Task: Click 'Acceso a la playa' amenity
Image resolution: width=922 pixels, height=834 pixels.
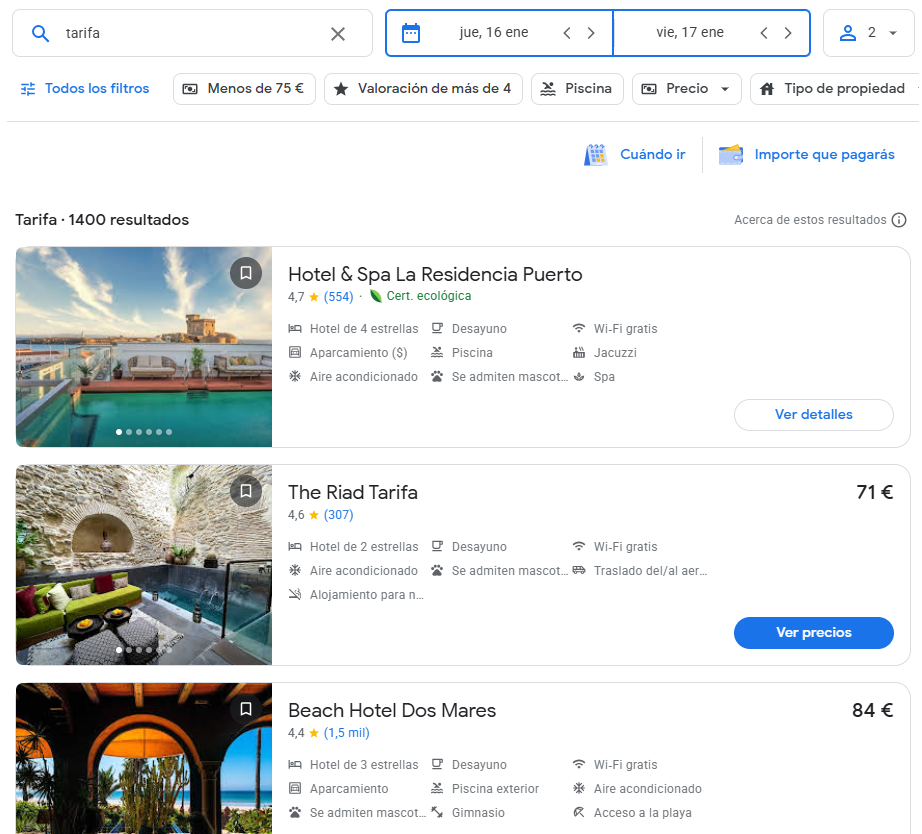Action: (x=643, y=813)
